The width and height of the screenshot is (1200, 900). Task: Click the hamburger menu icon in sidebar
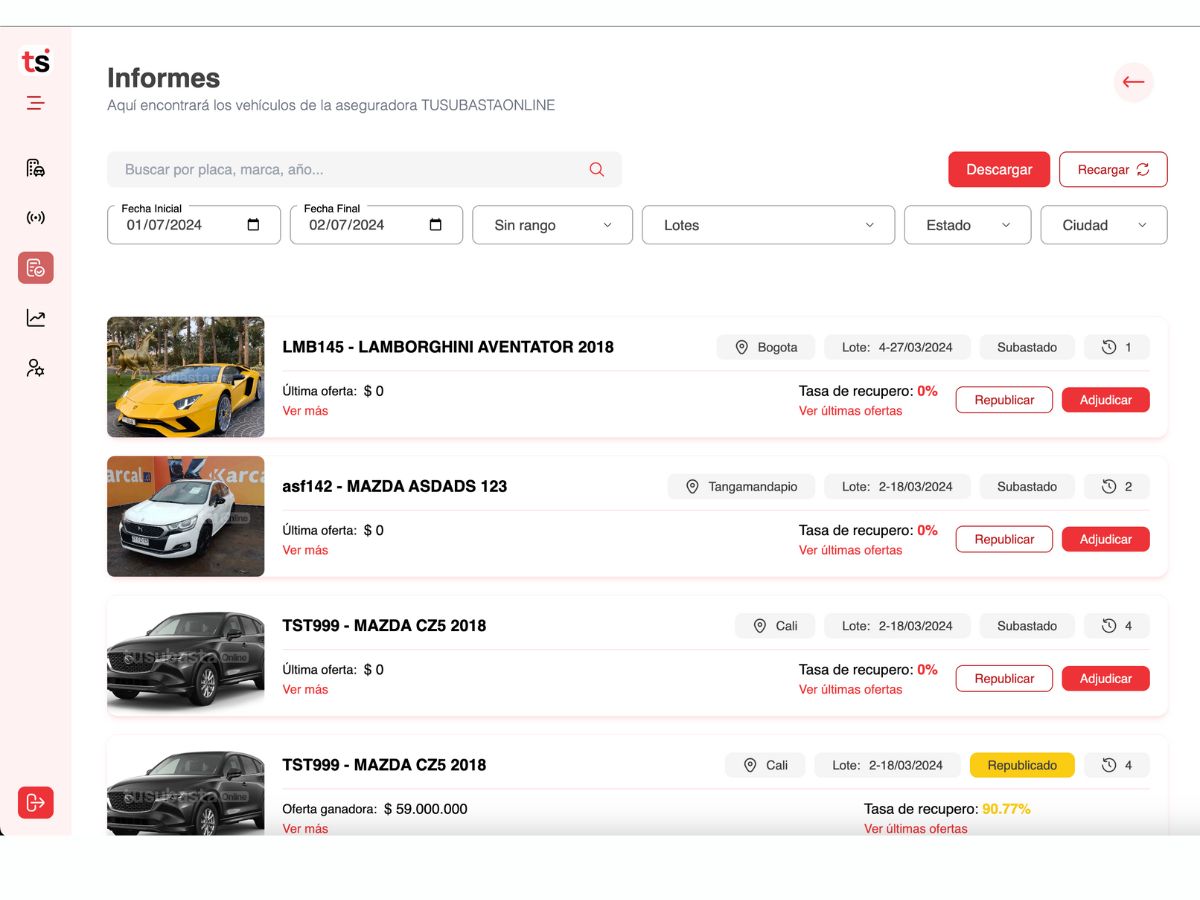(x=35, y=102)
